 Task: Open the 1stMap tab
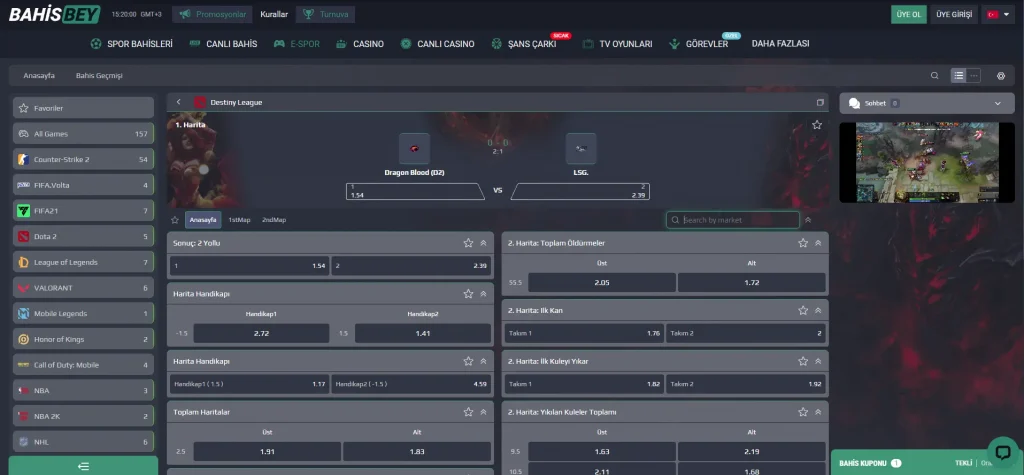239,220
